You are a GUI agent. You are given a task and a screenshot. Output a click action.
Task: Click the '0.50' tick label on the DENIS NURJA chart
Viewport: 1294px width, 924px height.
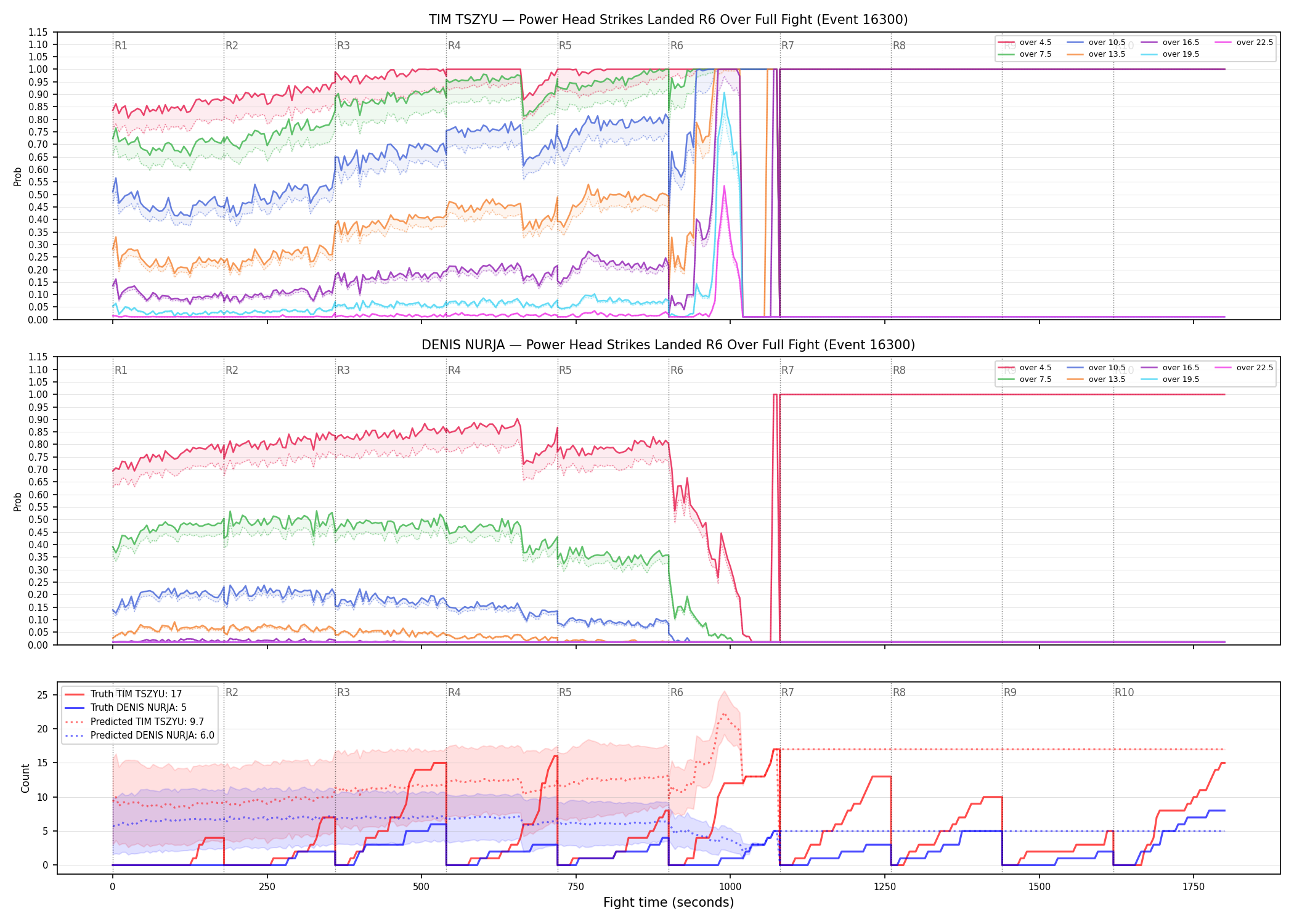tap(38, 519)
